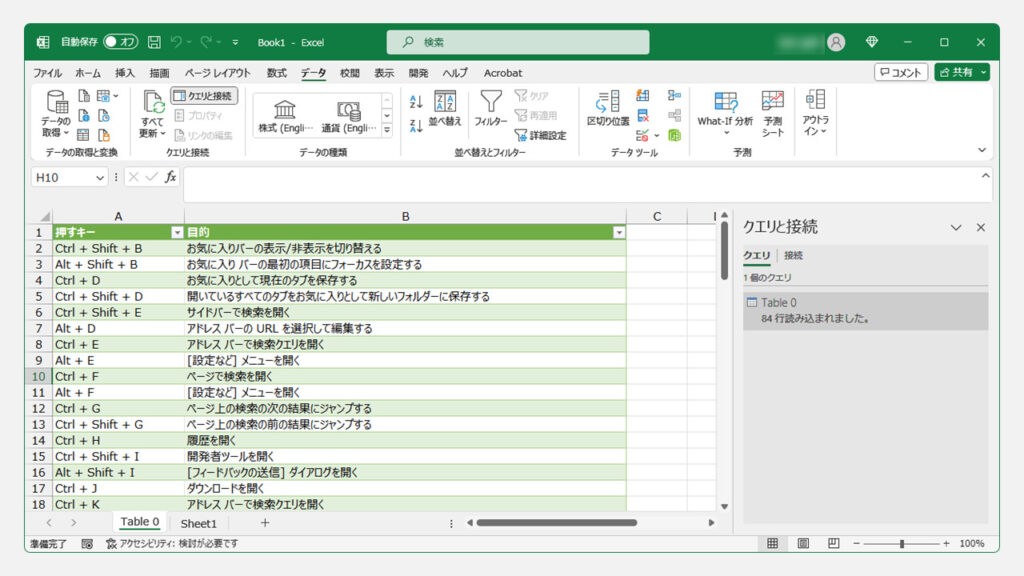This screenshot has height=576, width=1024.
Task: Switch to Page Layout view in status bar
Action: click(802, 543)
